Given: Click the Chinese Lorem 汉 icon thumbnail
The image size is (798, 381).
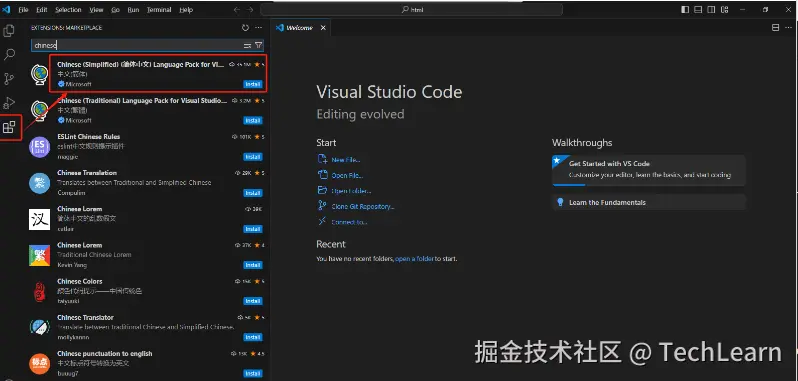Looking at the screenshot, I should click(40, 219).
